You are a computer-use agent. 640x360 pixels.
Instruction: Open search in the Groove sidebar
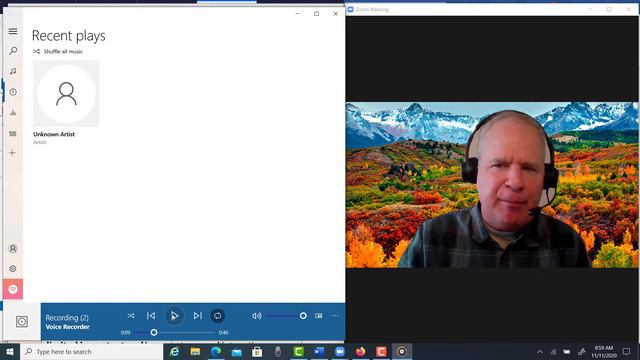point(13,51)
